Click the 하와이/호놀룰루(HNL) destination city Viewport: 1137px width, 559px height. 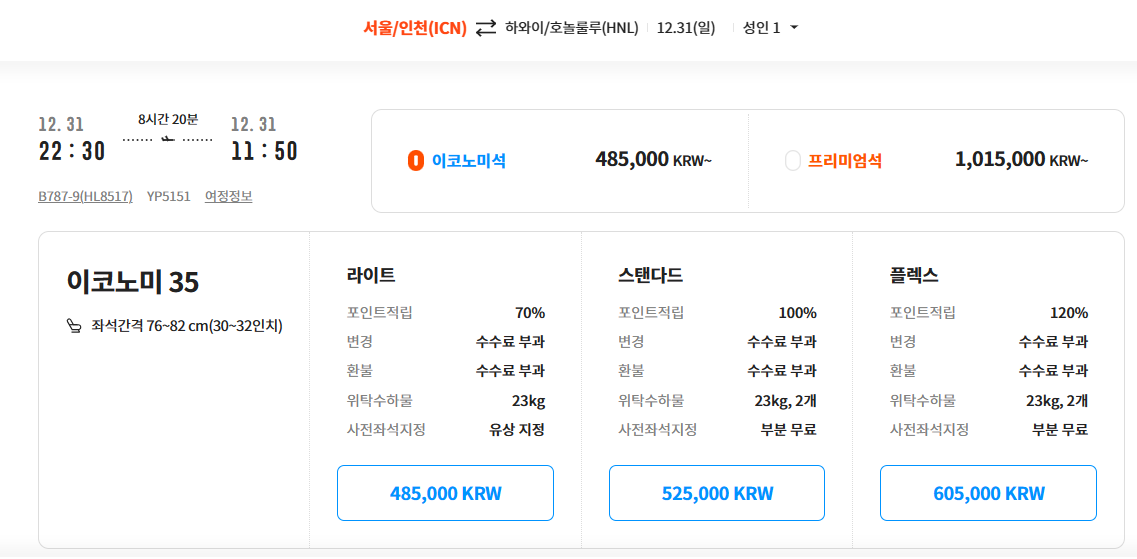coord(571,28)
